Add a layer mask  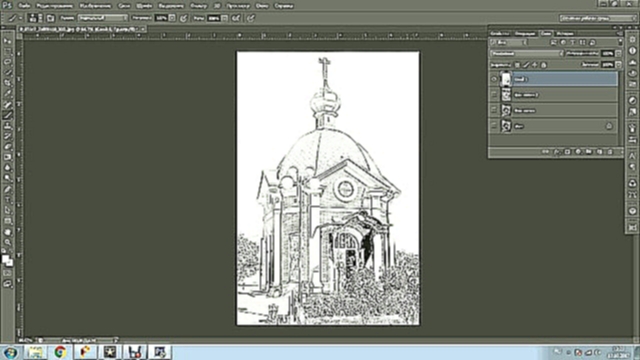[x=567, y=152]
